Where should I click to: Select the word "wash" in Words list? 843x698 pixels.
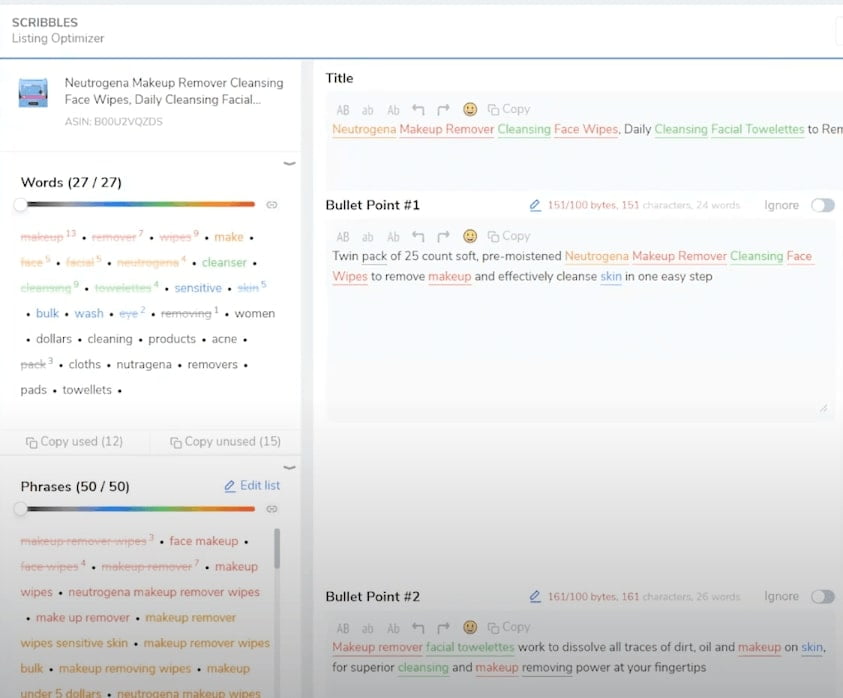click(89, 314)
